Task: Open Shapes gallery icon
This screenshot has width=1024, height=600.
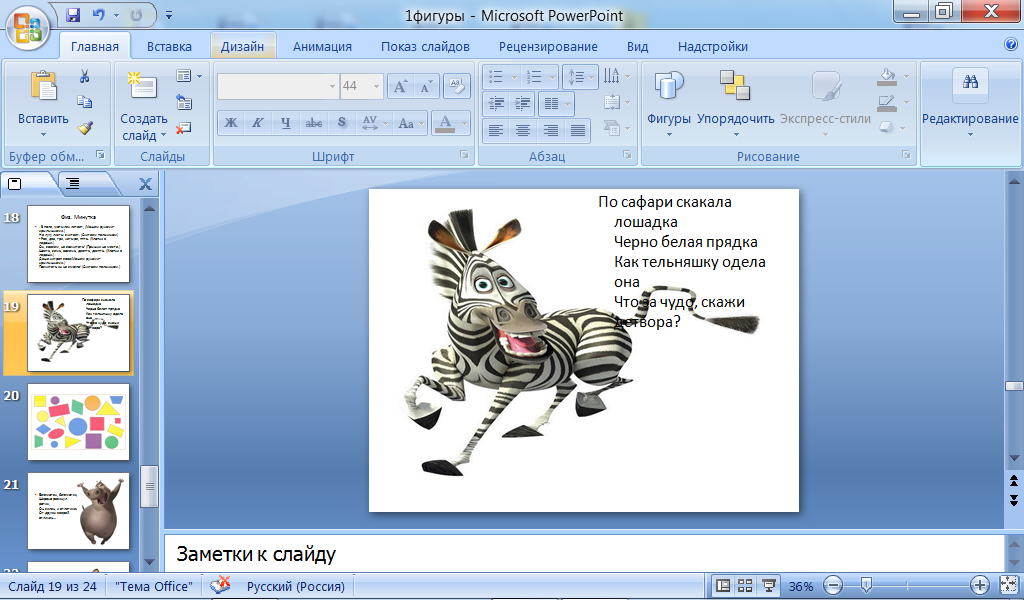Action: [669, 86]
